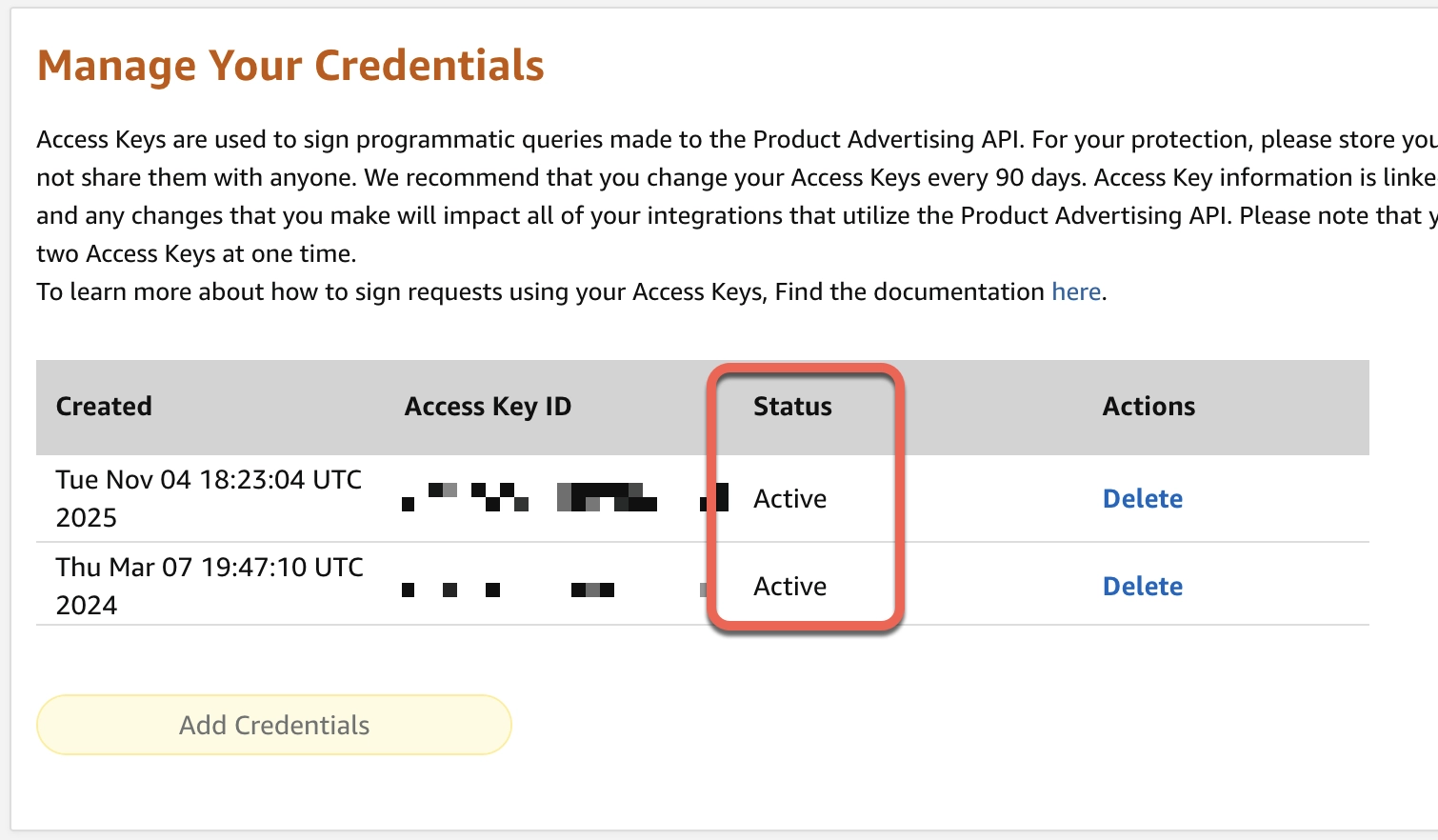The height and width of the screenshot is (840, 1438).
Task: Delete the access key created Mar 07 2024
Action: coord(1142,586)
